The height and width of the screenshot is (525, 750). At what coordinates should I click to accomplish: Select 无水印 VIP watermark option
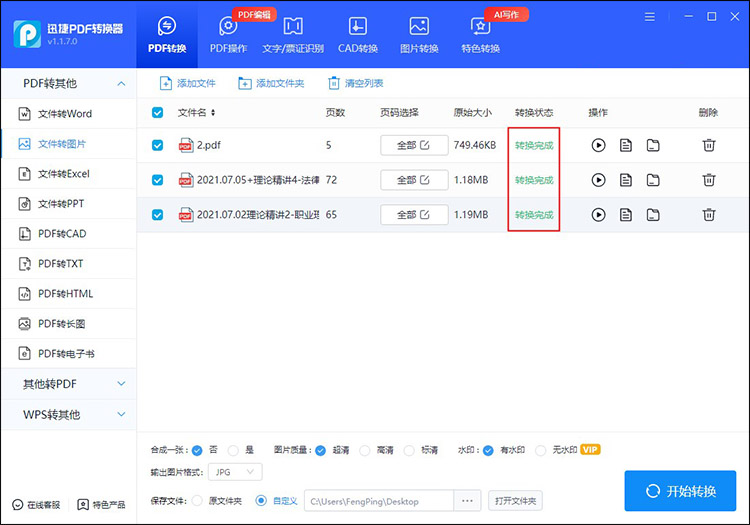coord(540,450)
